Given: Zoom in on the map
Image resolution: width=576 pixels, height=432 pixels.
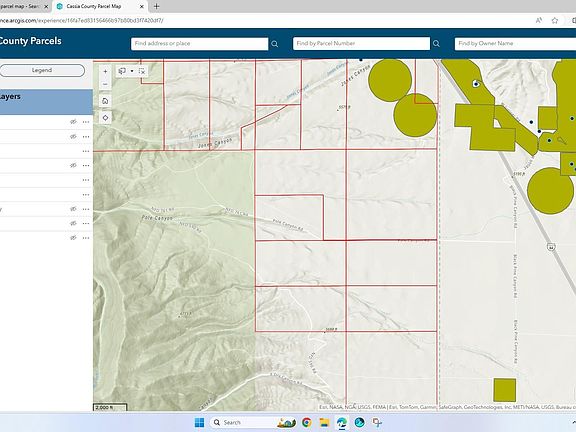Looking at the screenshot, I should click(105, 72).
